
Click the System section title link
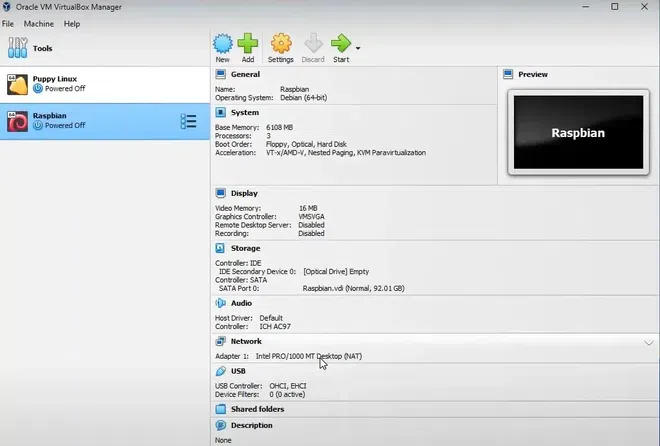coord(244,113)
